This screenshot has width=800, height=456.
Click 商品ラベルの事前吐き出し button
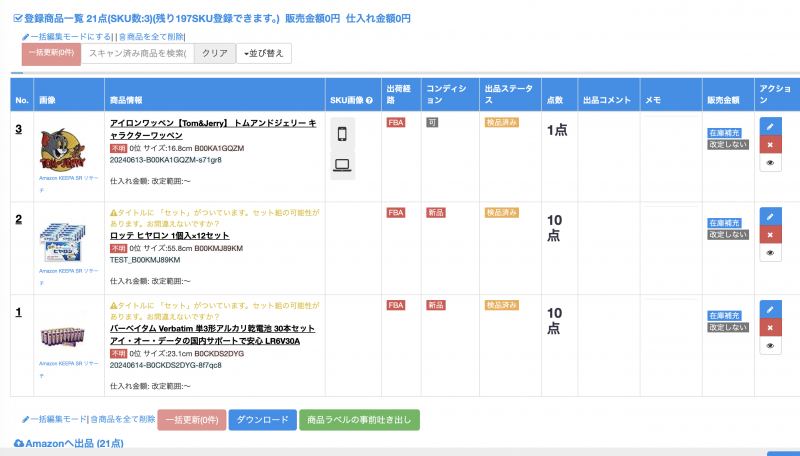359,420
